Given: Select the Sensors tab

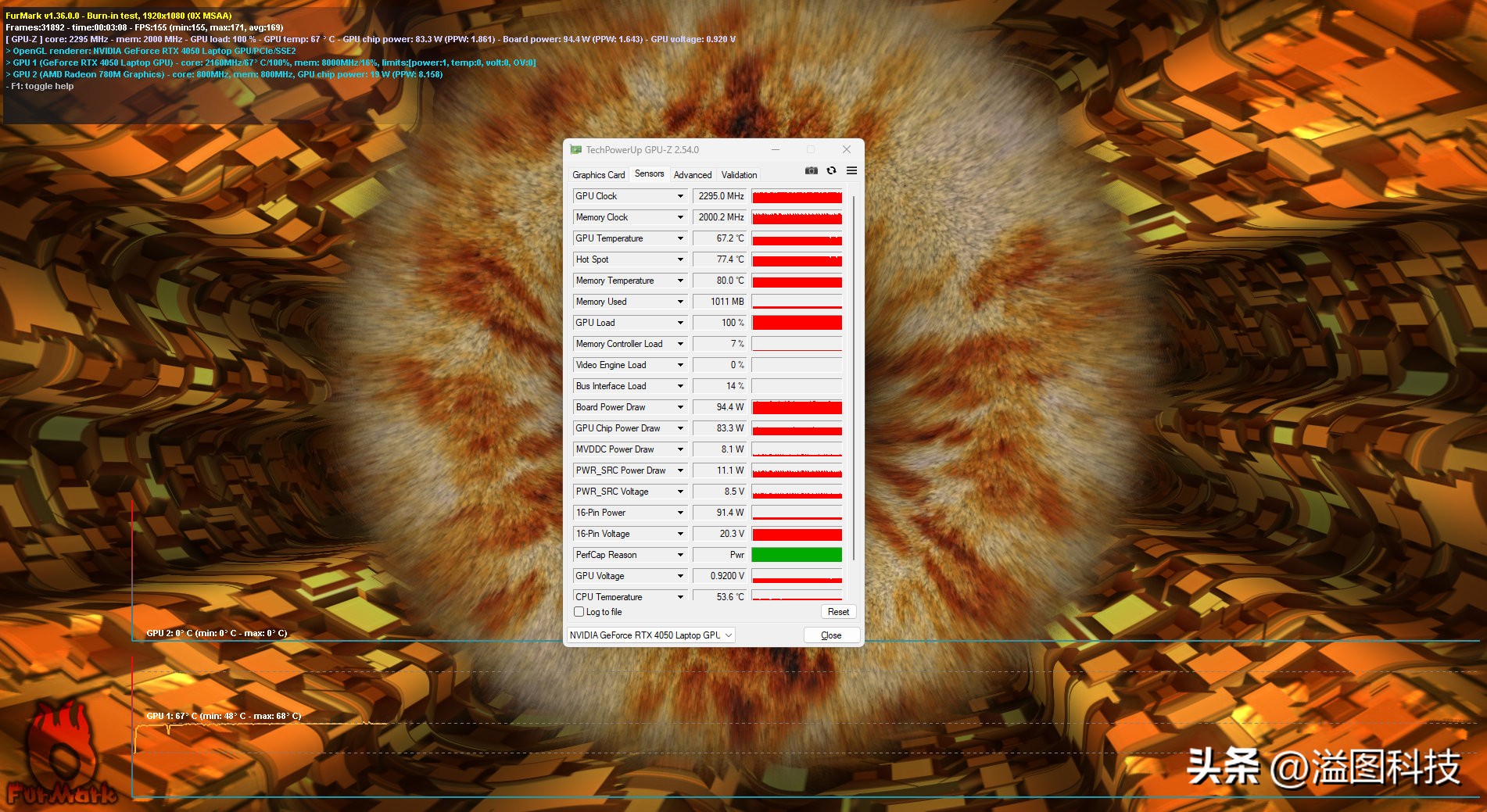Looking at the screenshot, I should point(650,173).
